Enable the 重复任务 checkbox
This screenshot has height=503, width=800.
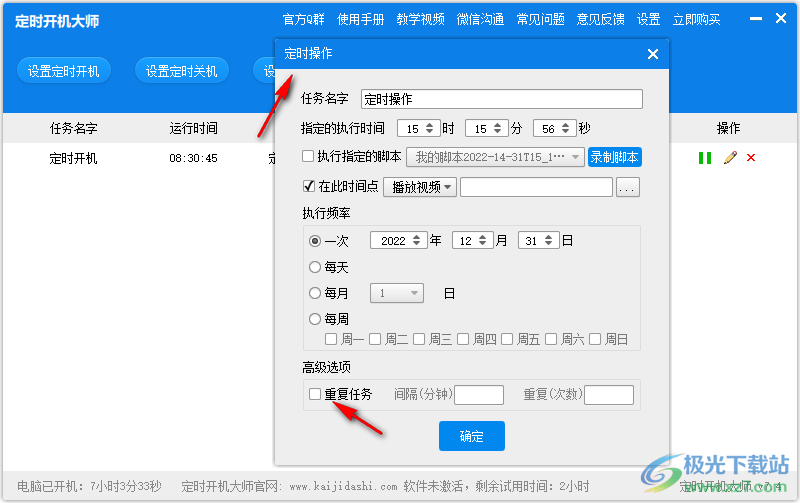[x=315, y=394]
